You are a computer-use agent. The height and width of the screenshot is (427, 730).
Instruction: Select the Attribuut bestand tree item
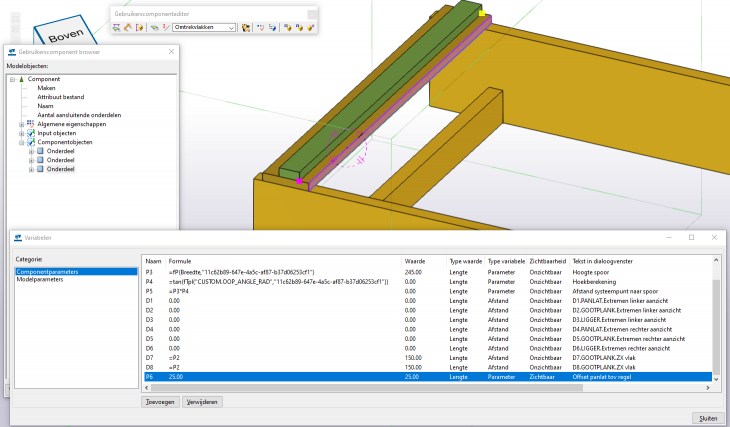60,97
